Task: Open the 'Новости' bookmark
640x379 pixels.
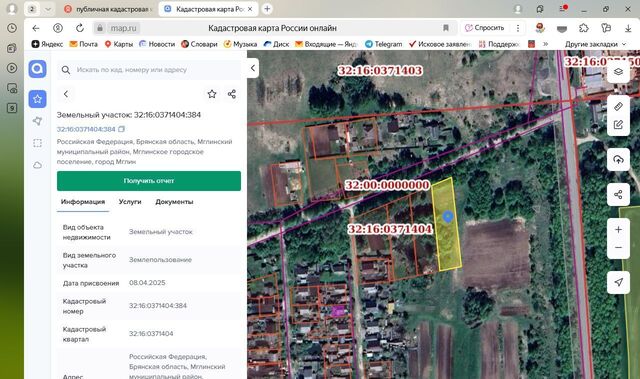Action: [x=157, y=44]
